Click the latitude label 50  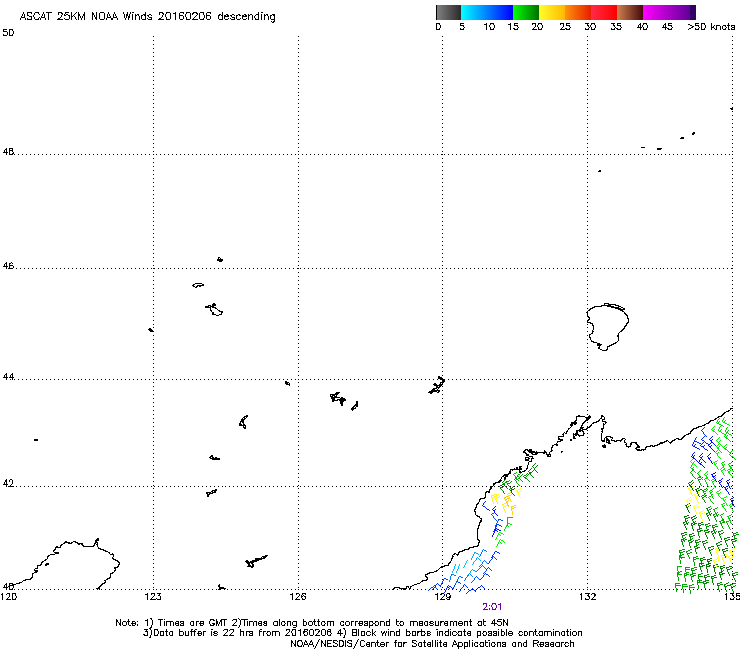(8, 33)
